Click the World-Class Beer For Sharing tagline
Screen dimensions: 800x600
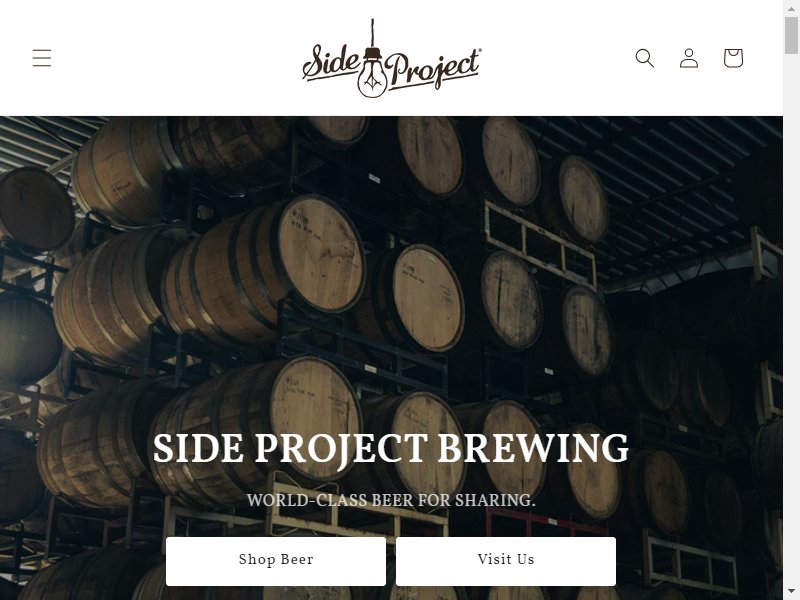coord(391,500)
